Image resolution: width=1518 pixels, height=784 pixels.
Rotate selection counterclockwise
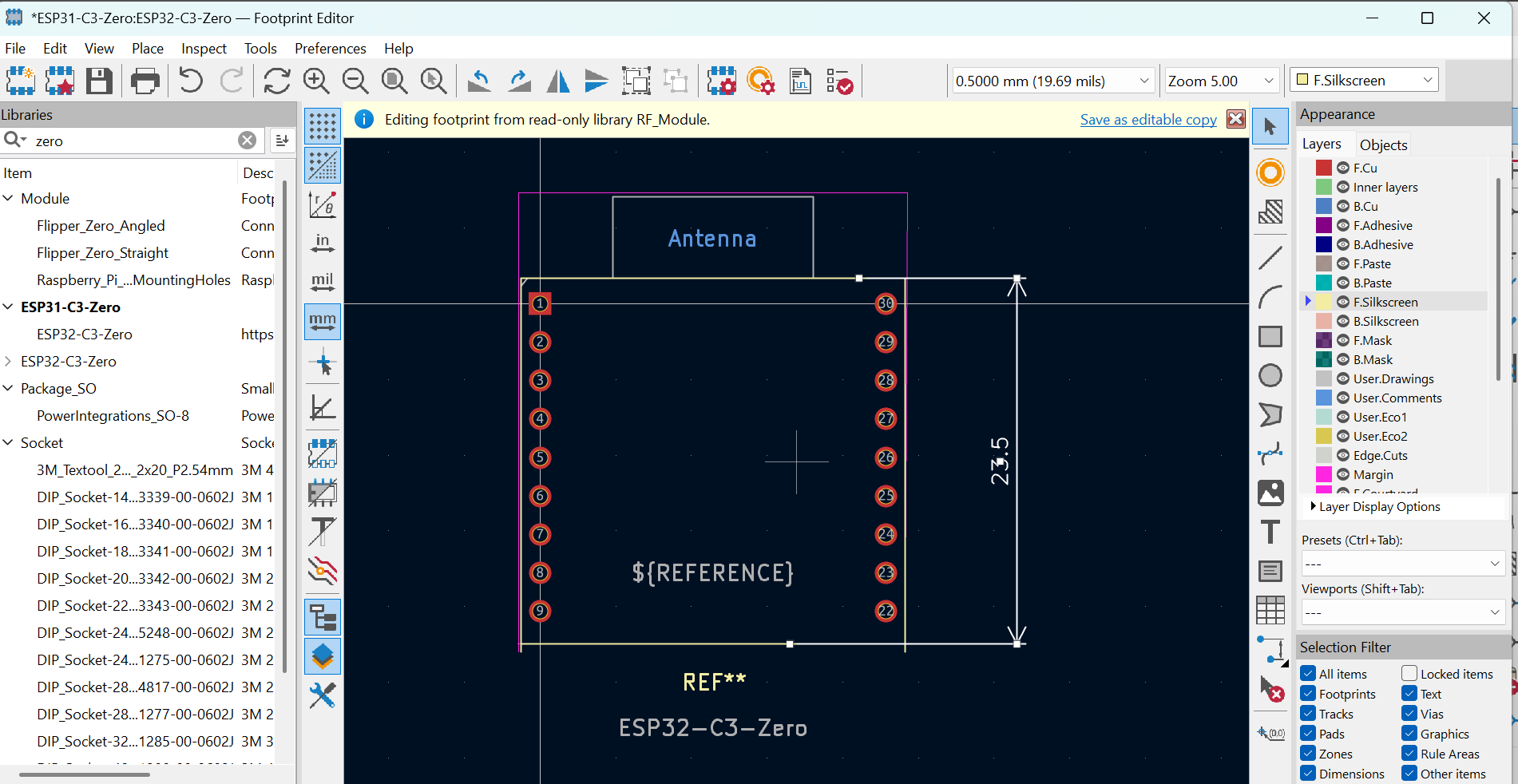[479, 81]
